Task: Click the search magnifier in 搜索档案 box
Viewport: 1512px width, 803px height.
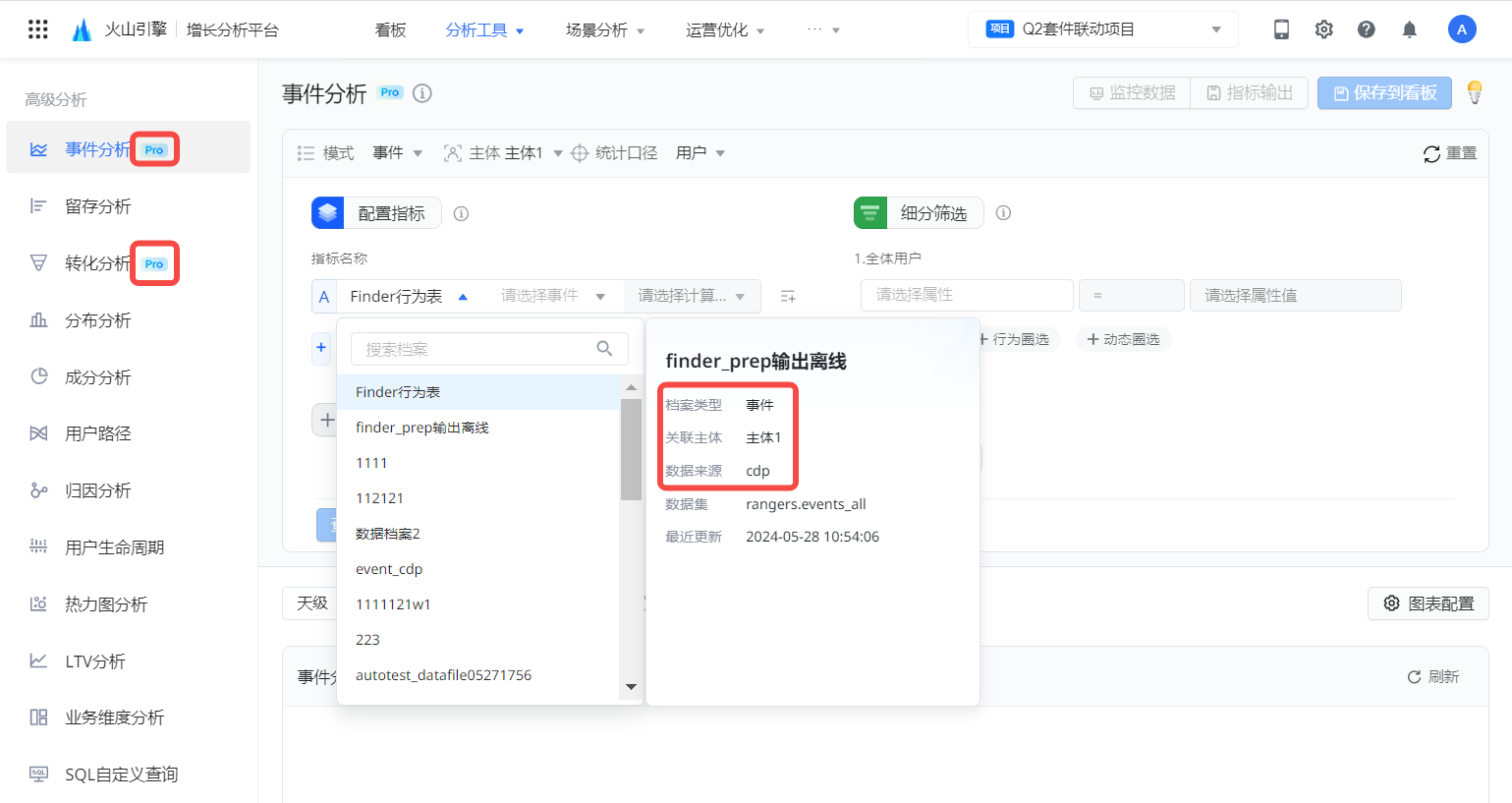Action: pyautogui.click(x=604, y=348)
